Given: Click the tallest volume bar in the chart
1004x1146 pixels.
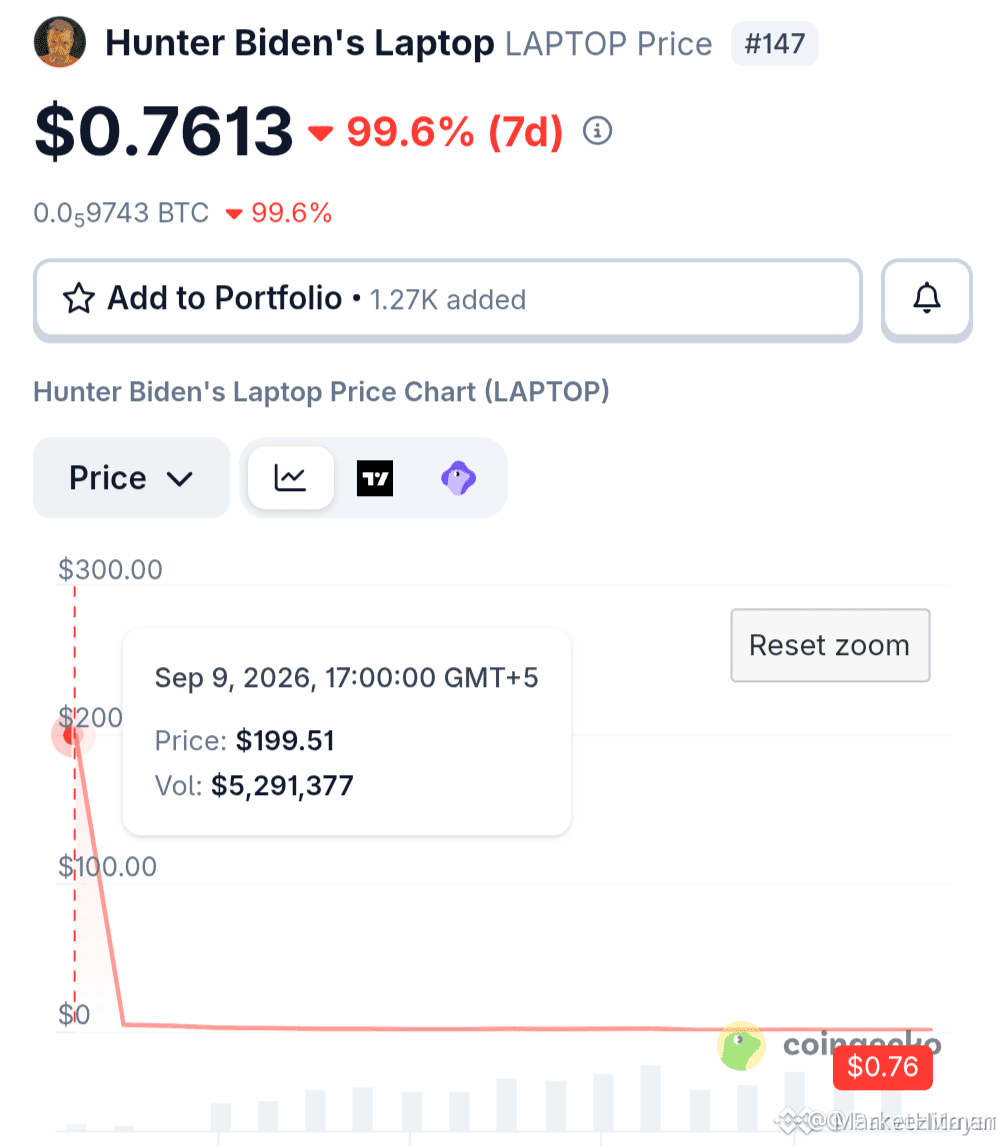Looking at the screenshot, I should pos(650,1098).
